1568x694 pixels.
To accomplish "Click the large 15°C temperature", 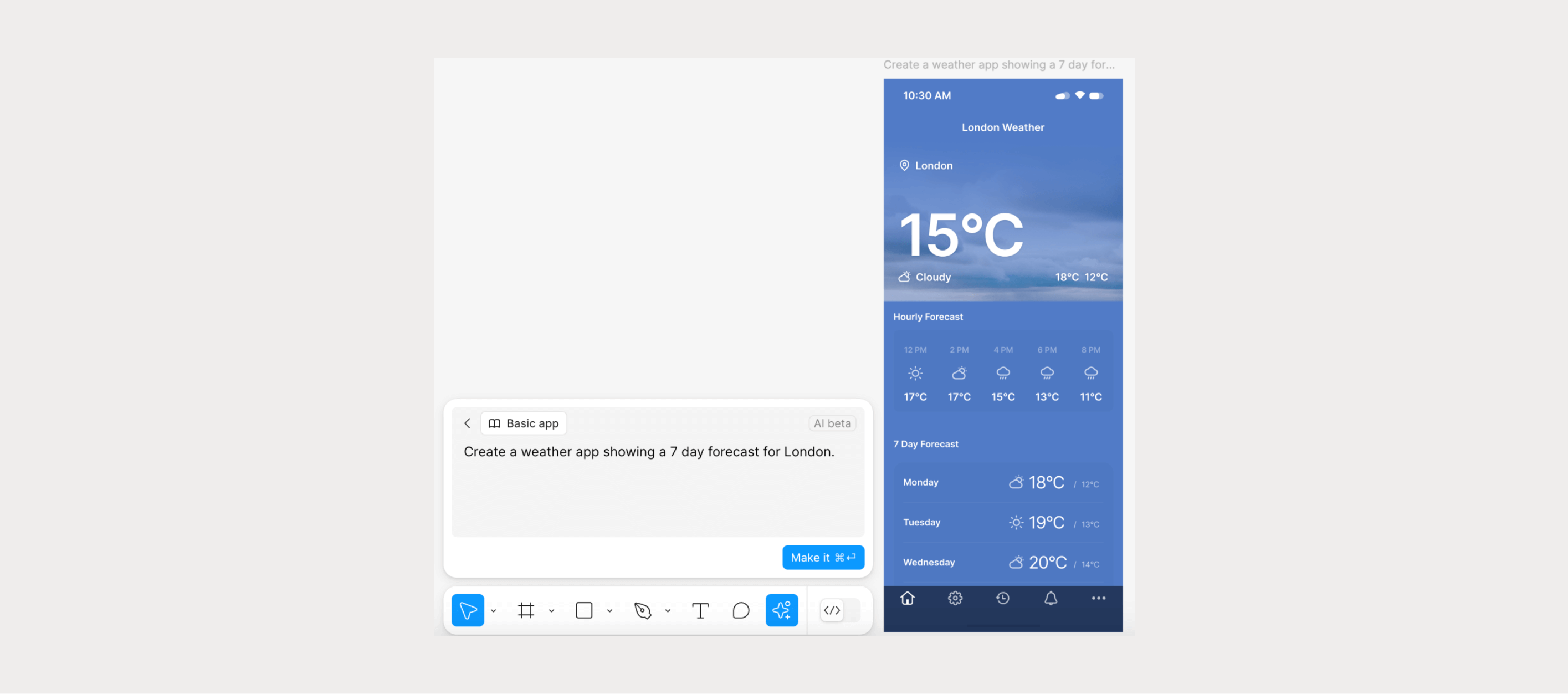I will coord(961,235).
